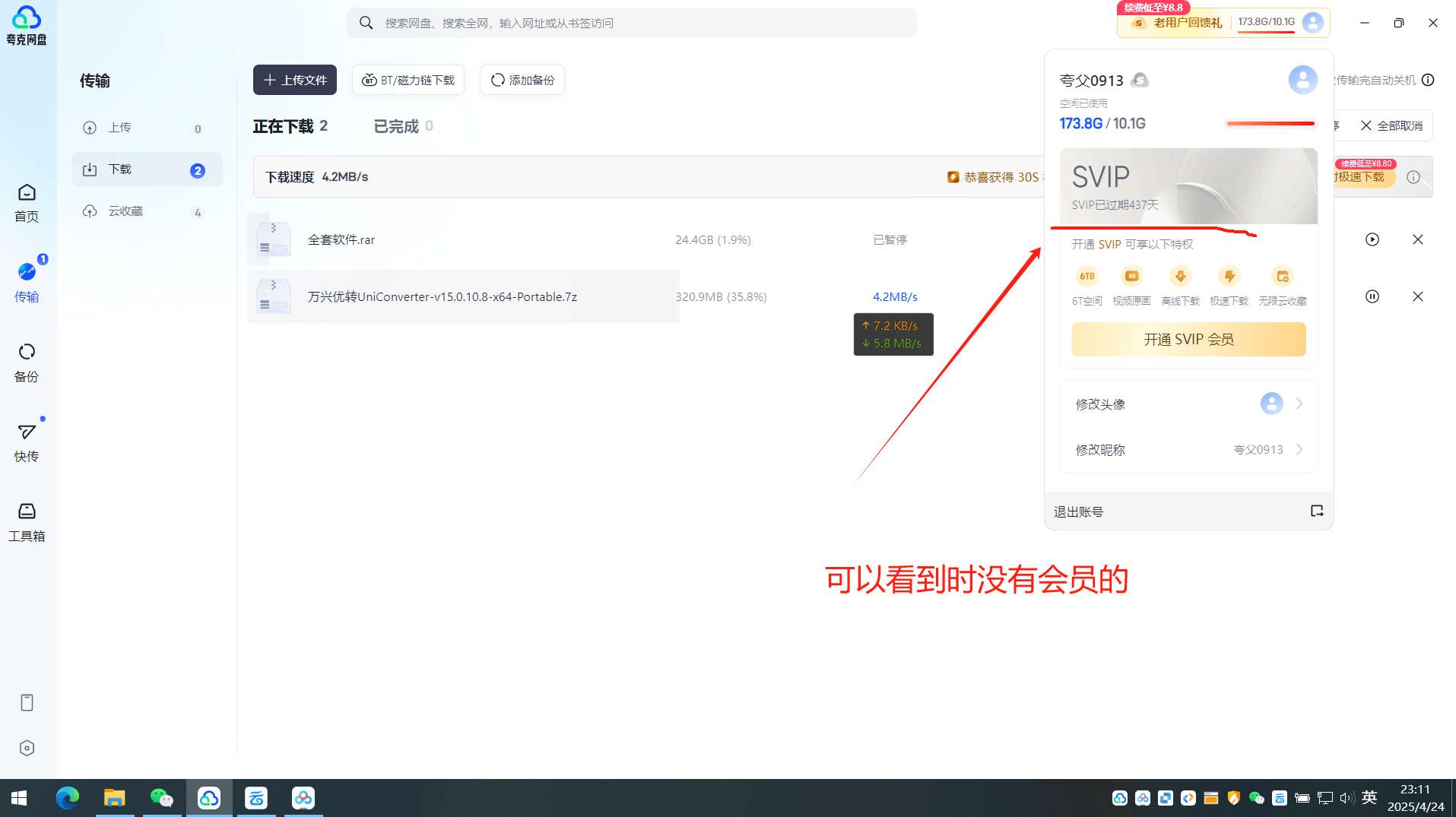Click the mobile phone icon in the sidebar
This screenshot has height=817, width=1456.
[27, 702]
